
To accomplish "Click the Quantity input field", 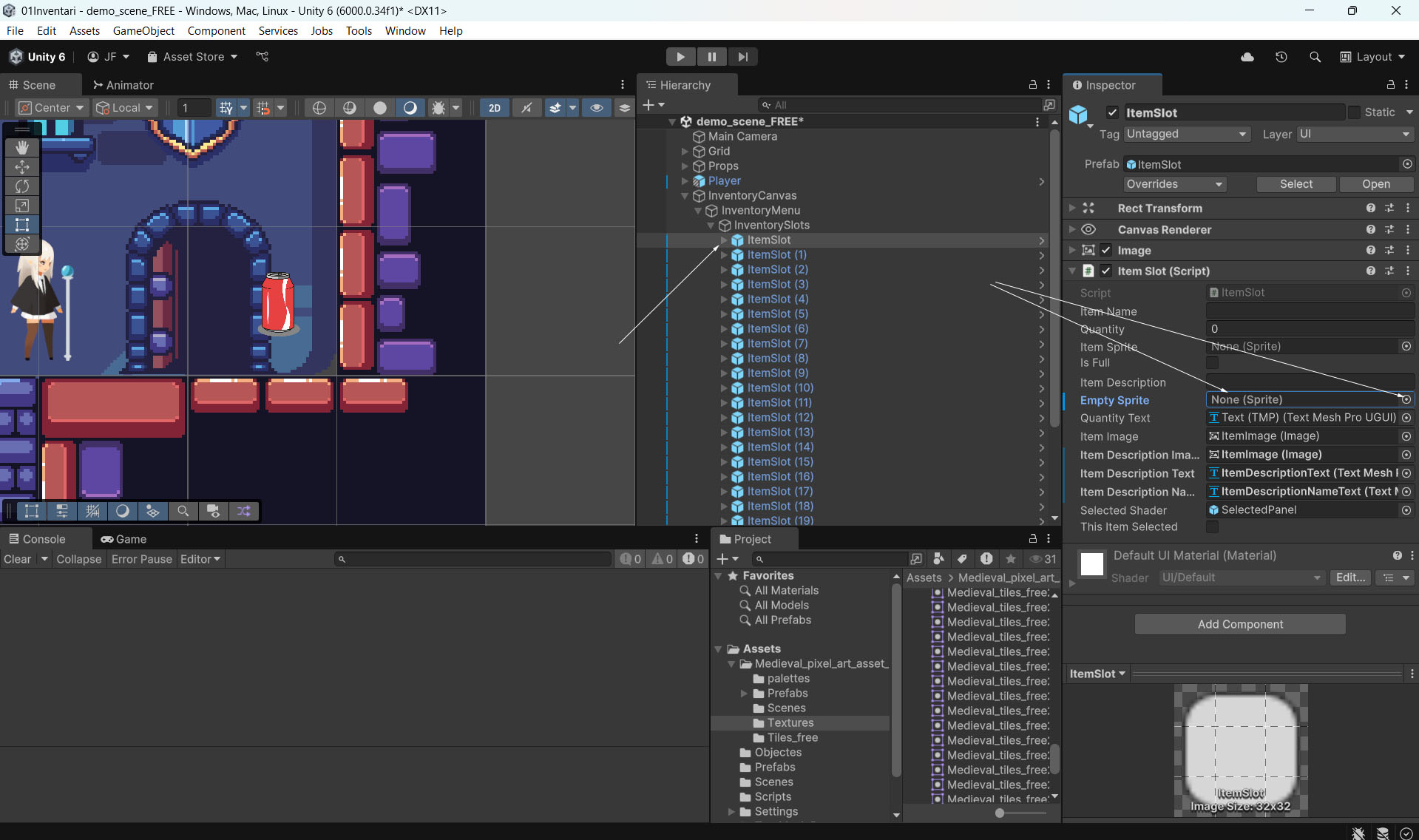I will 1310,329.
